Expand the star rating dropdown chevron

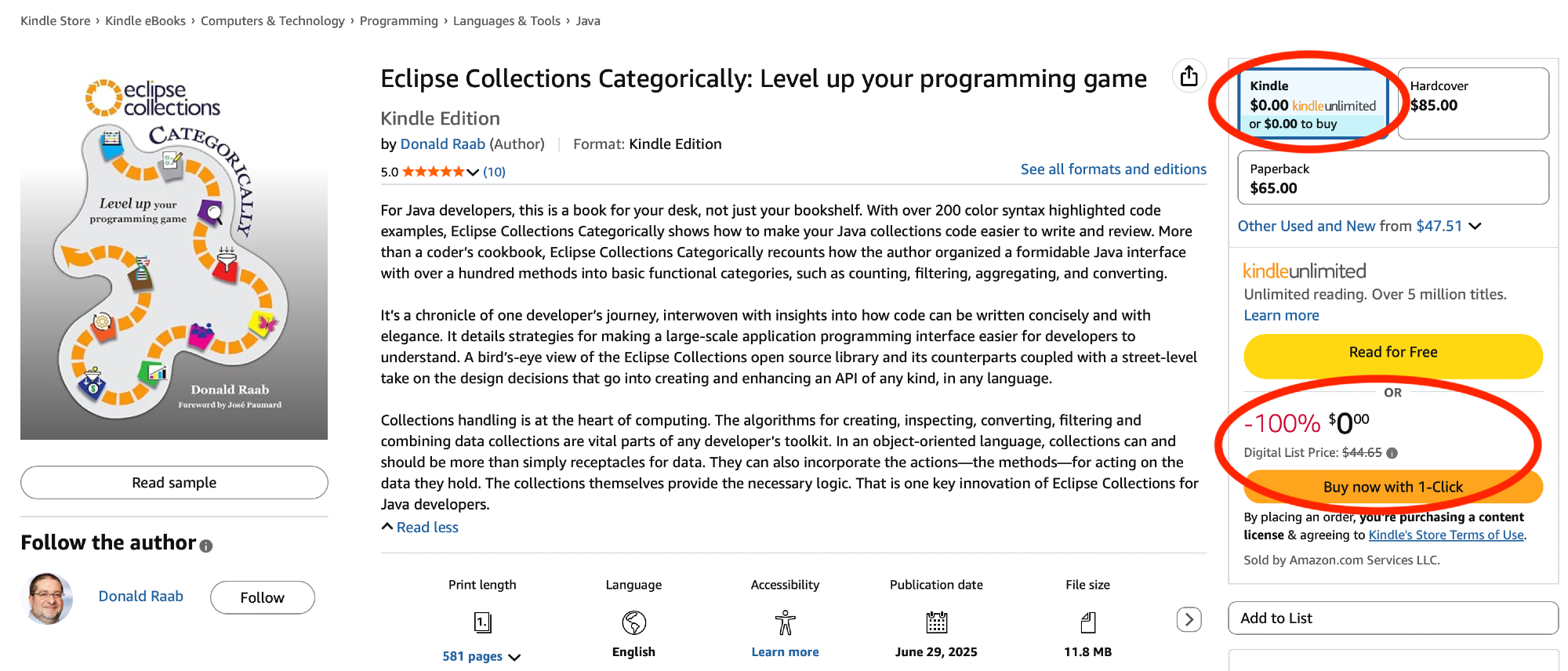[473, 172]
